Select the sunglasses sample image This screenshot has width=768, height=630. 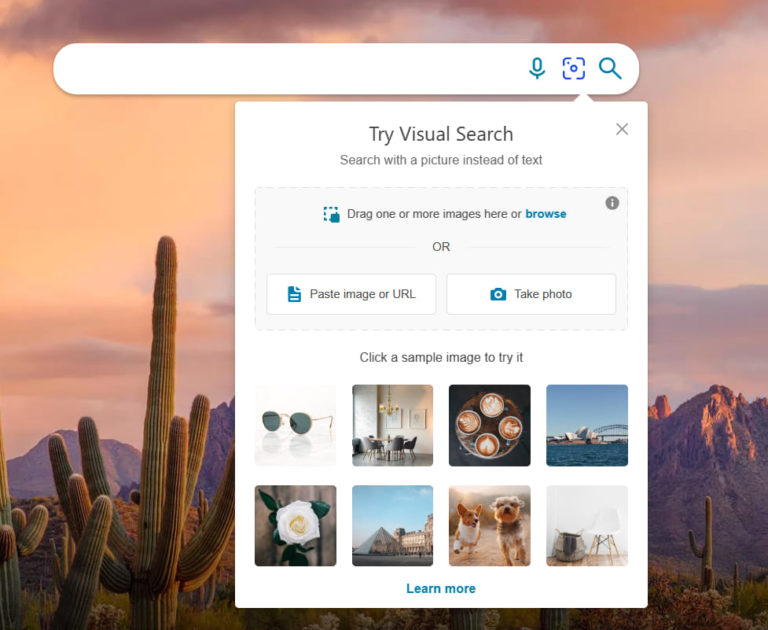(x=295, y=425)
